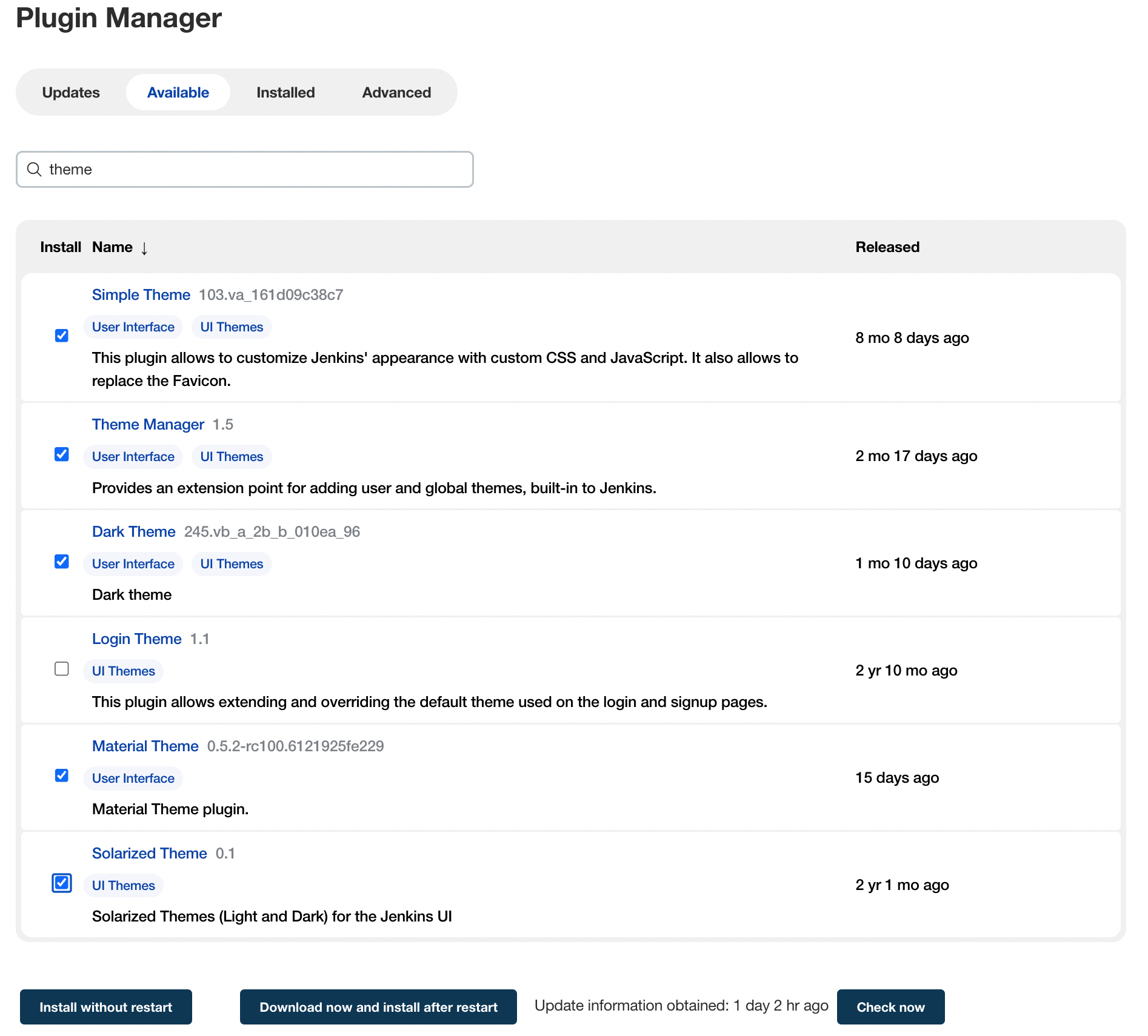Image resolution: width=1148 pixels, height=1036 pixels.
Task: Select the Available tab
Action: point(178,92)
